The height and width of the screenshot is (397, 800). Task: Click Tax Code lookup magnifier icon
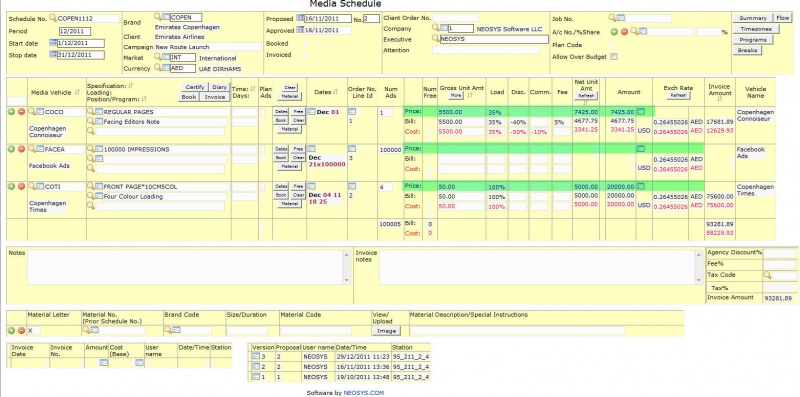[x=767, y=276]
